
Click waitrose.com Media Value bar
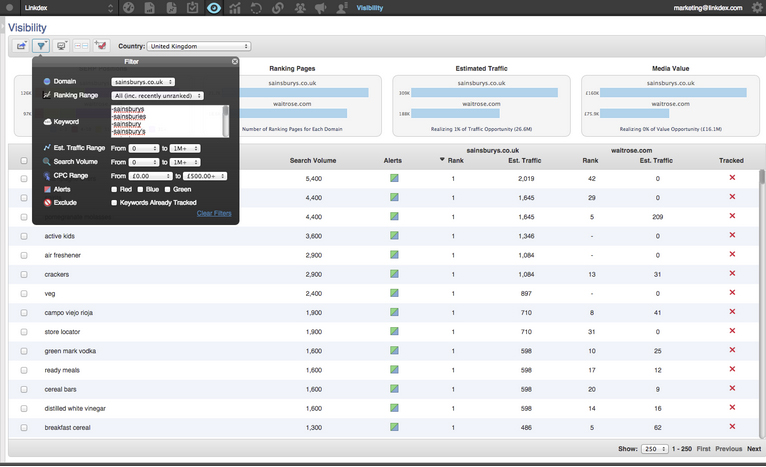[635, 113]
